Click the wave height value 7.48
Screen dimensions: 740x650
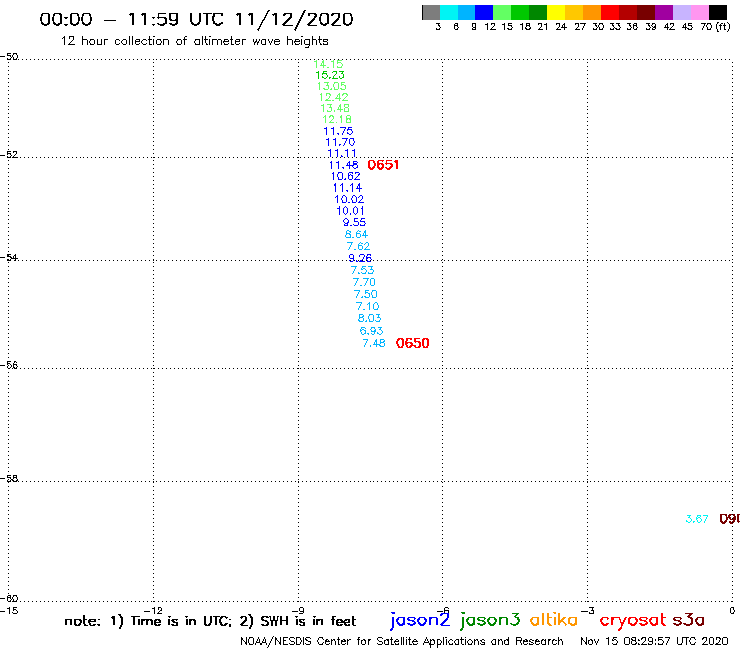374,343
